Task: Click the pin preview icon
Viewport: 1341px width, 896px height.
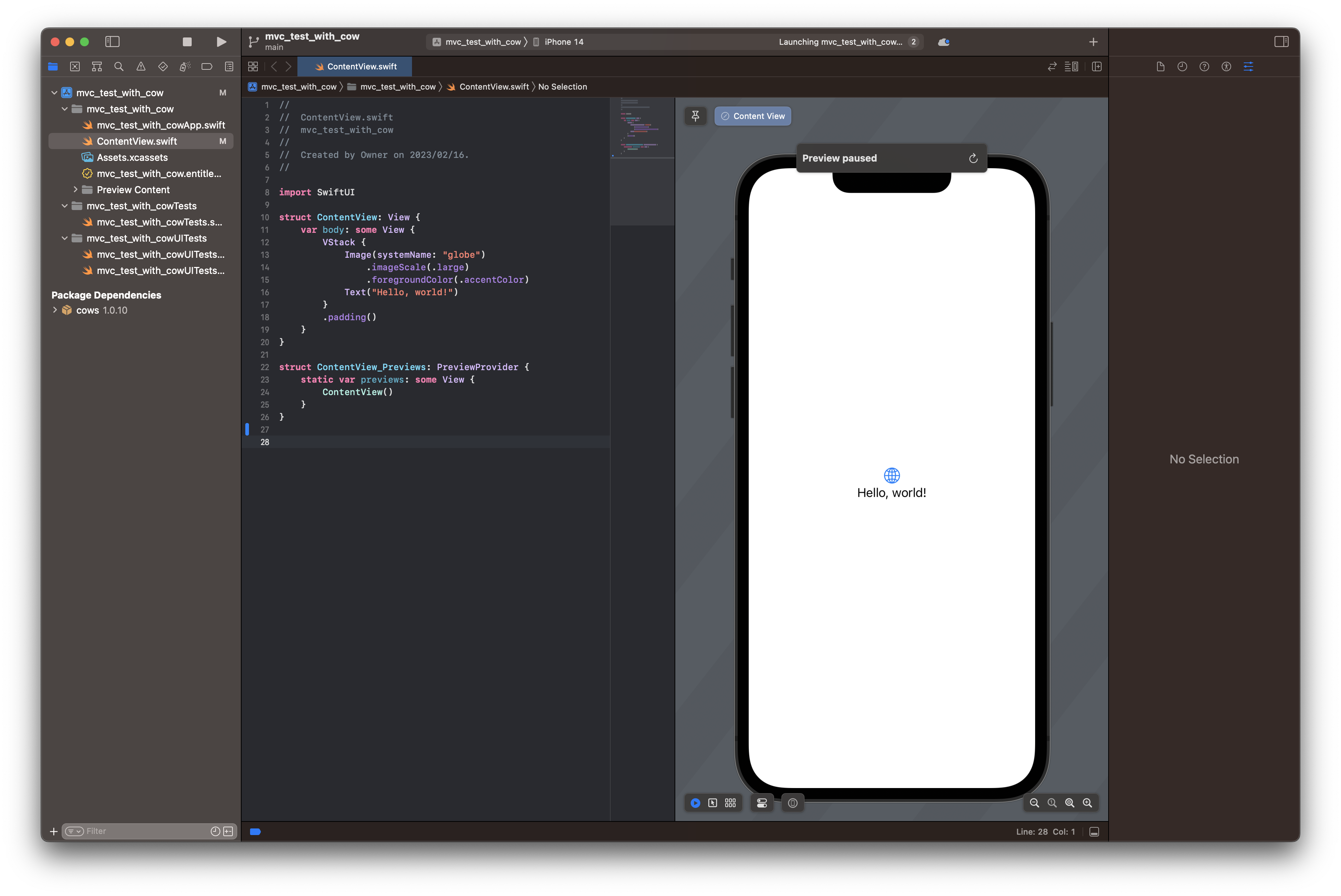Action: click(695, 116)
